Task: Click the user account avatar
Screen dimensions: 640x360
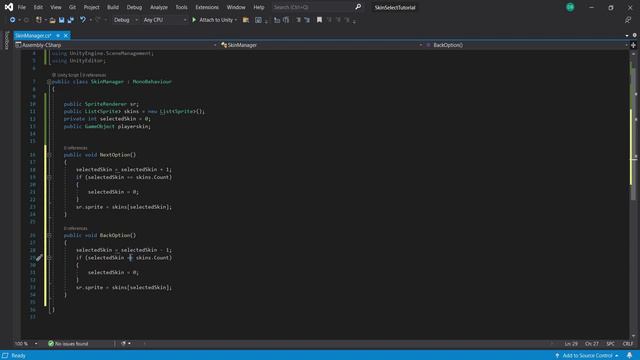Action: 570,7
